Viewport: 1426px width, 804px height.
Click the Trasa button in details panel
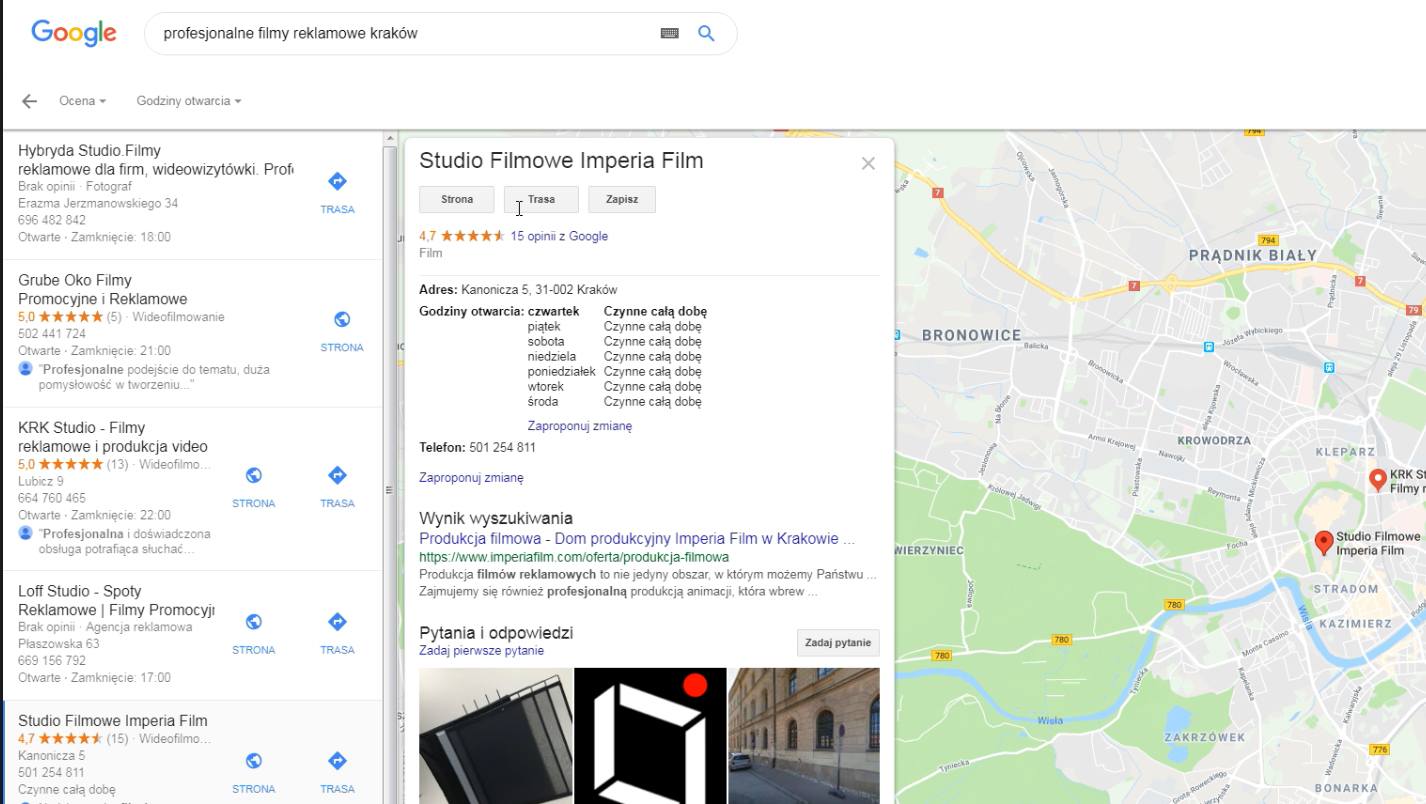coord(541,199)
